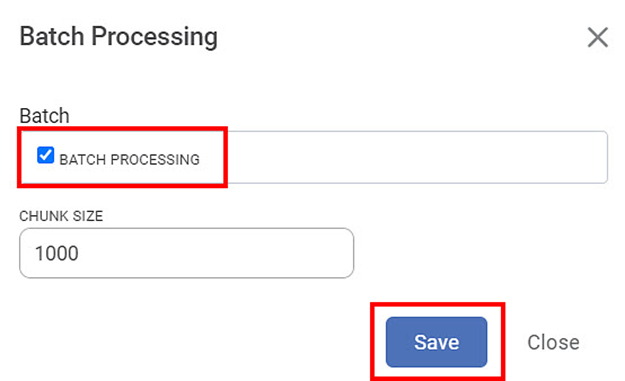Dismiss the Batch Processing dialog via X
Screen dimensions: 625x381
pyautogui.click(x=597, y=37)
